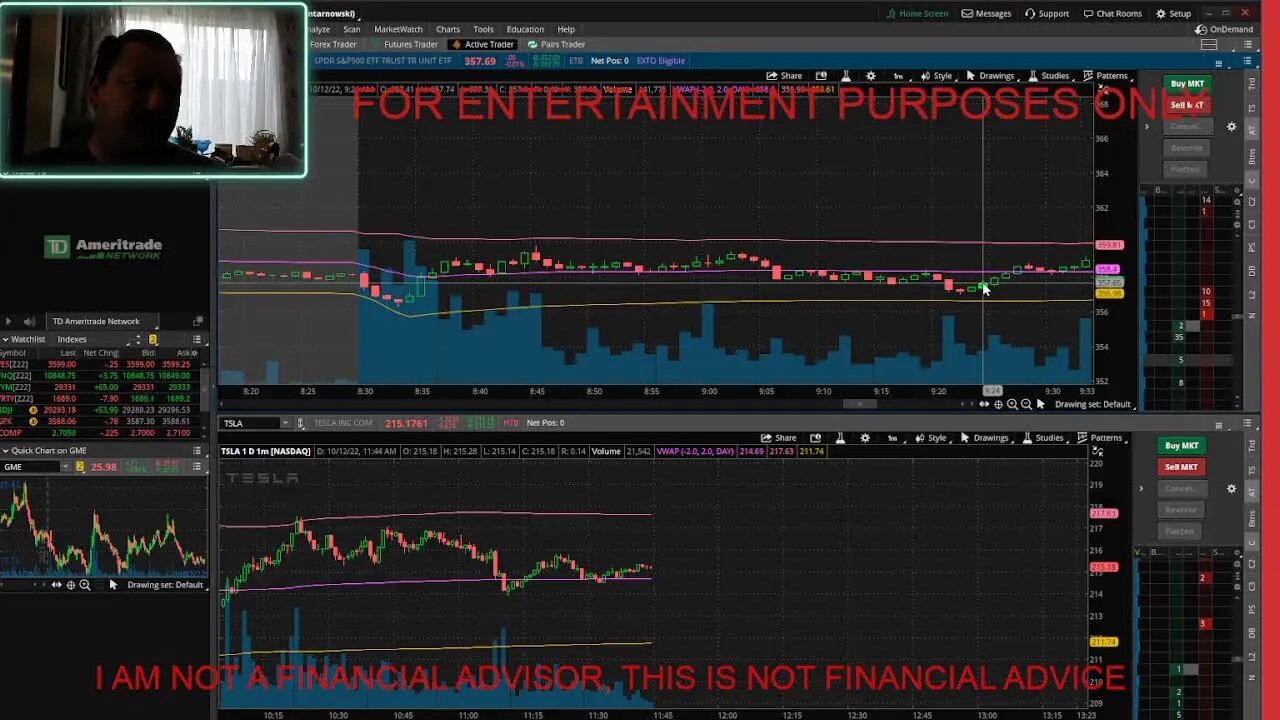Click zoom in magnifier below SPY chart

pyautogui.click(x=1012, y=404)
